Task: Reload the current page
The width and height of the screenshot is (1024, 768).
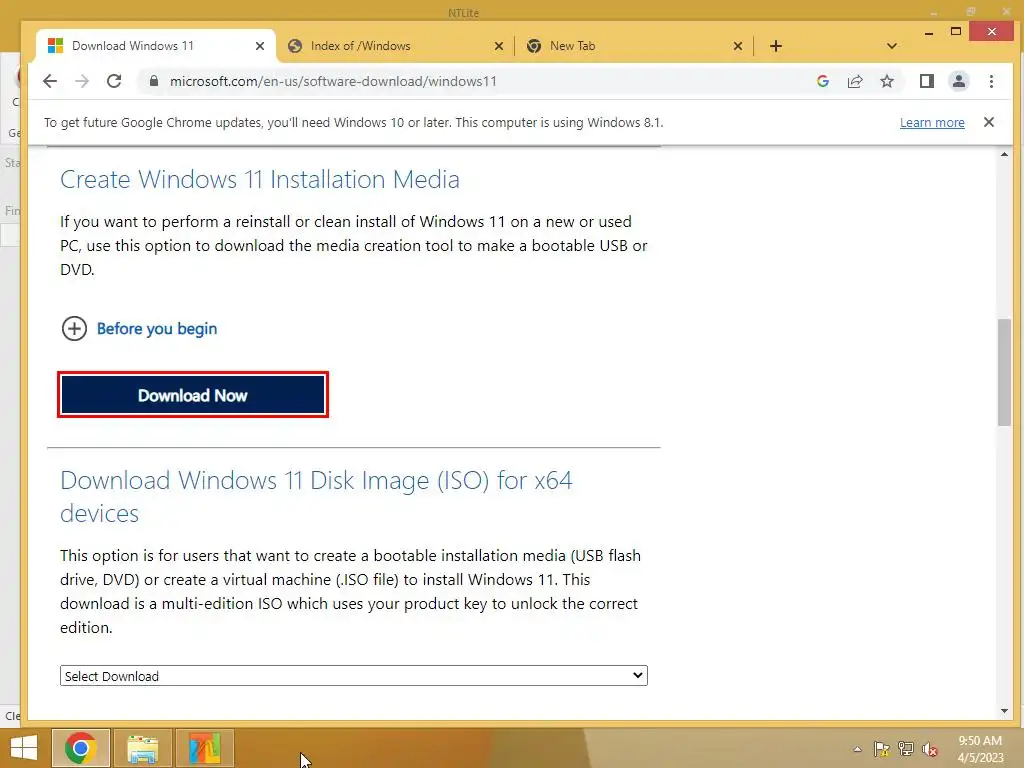Action: click(114, 81)
